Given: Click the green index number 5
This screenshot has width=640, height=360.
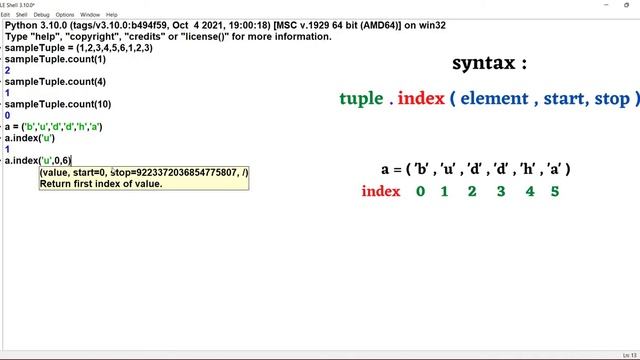Looking at the screenshot, I should (x=555, y=191).
